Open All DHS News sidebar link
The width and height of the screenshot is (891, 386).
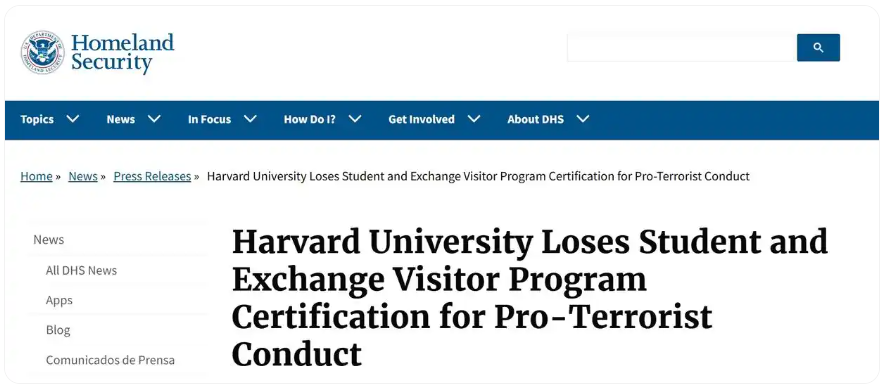[81, 271]
